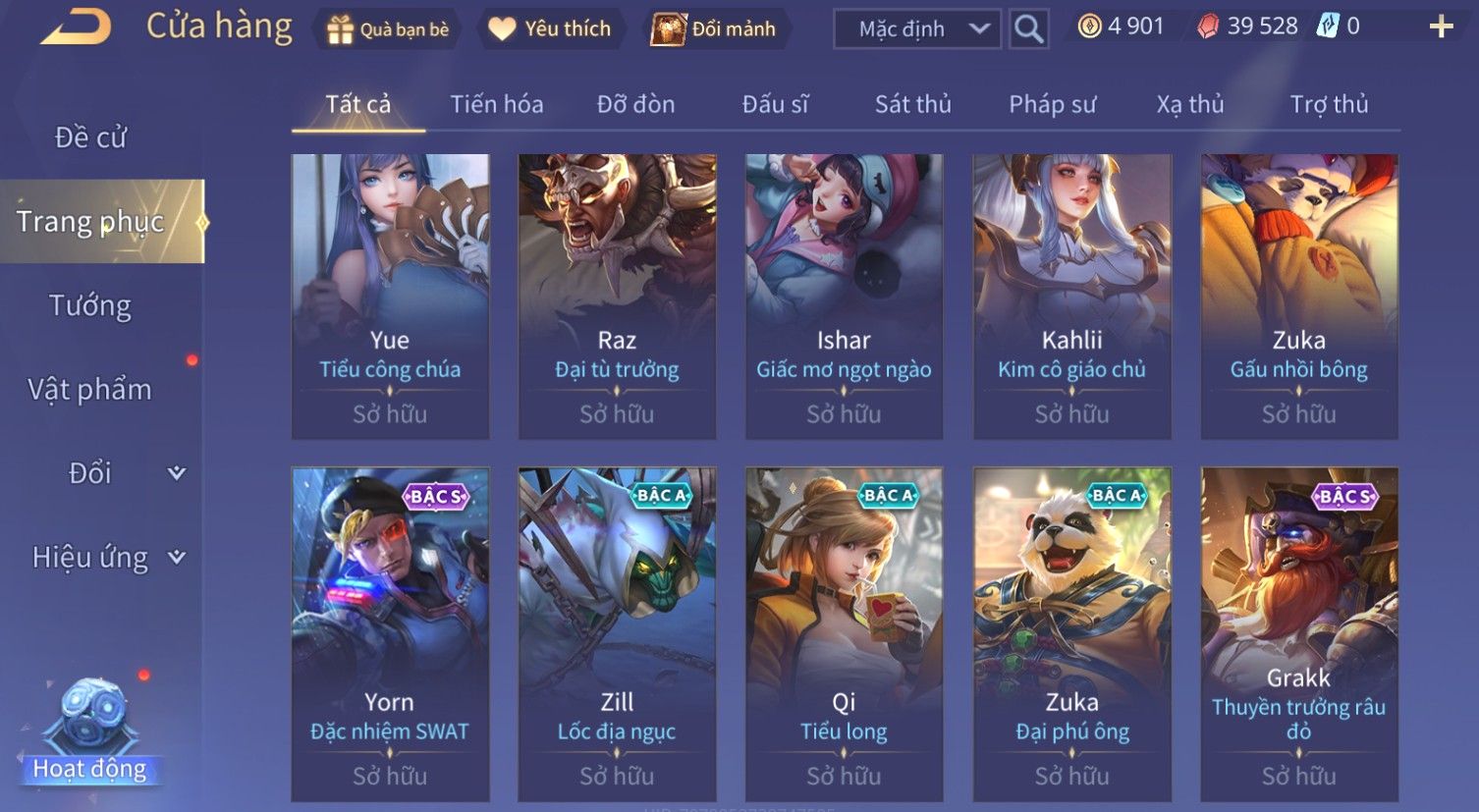This screenshot has height=812, width=1479.
Task: Select the Sát thủ category tab
Action: click(x=913, y=104)
